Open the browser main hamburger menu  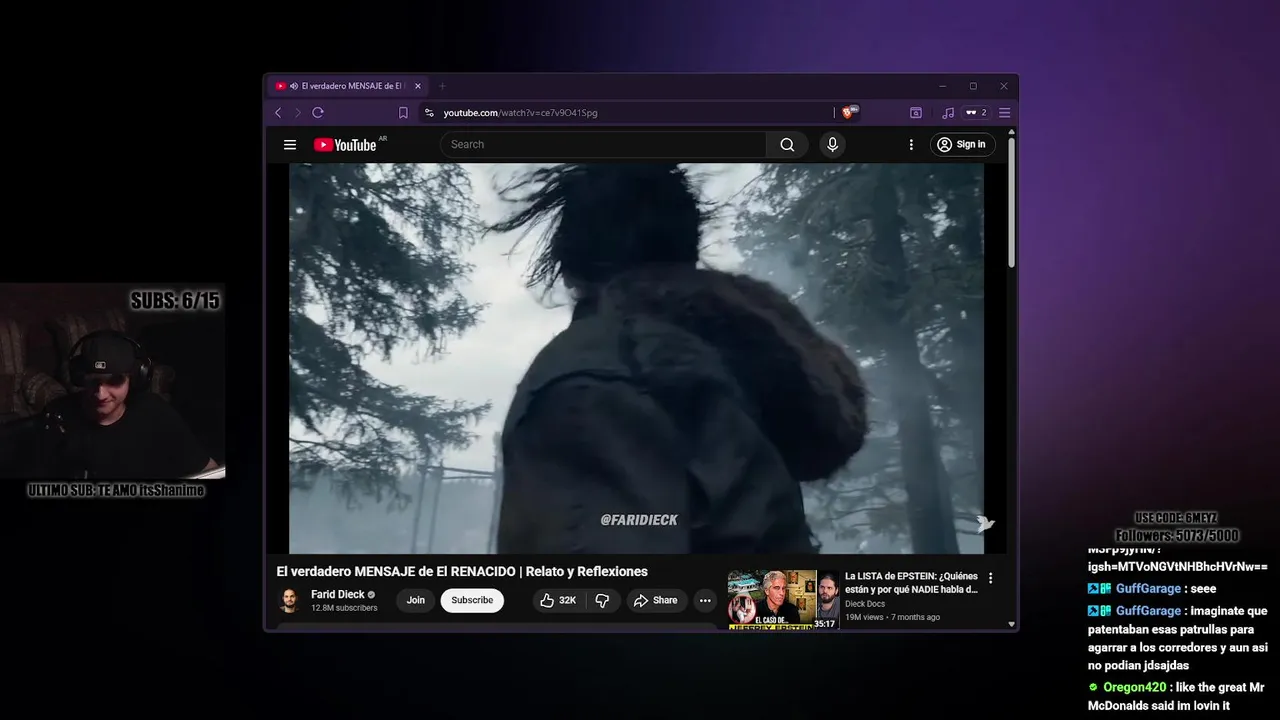pyautogui.click(x=1005, y=113)
